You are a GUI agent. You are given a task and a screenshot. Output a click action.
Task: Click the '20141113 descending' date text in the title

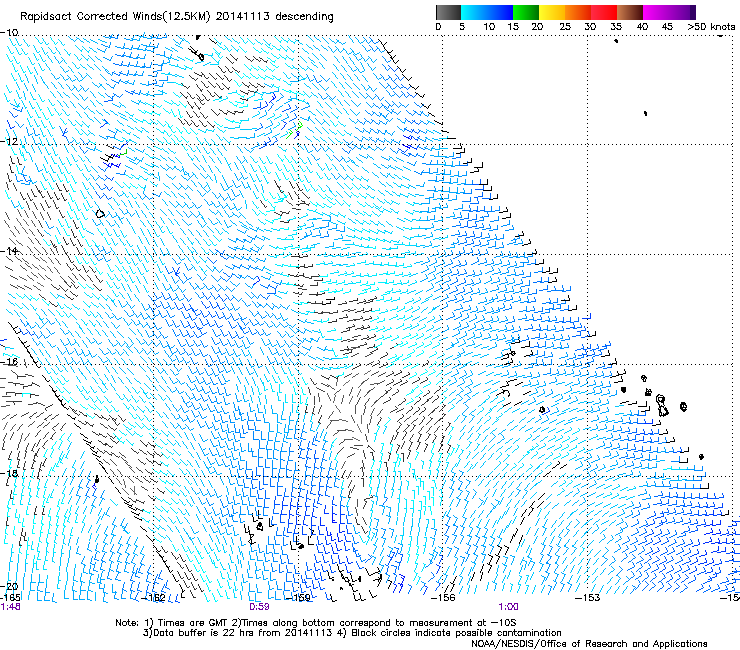tap(275, 17)
